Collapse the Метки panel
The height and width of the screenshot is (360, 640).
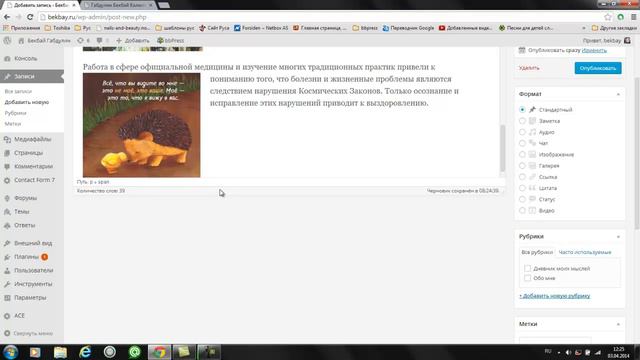point(618,324)
